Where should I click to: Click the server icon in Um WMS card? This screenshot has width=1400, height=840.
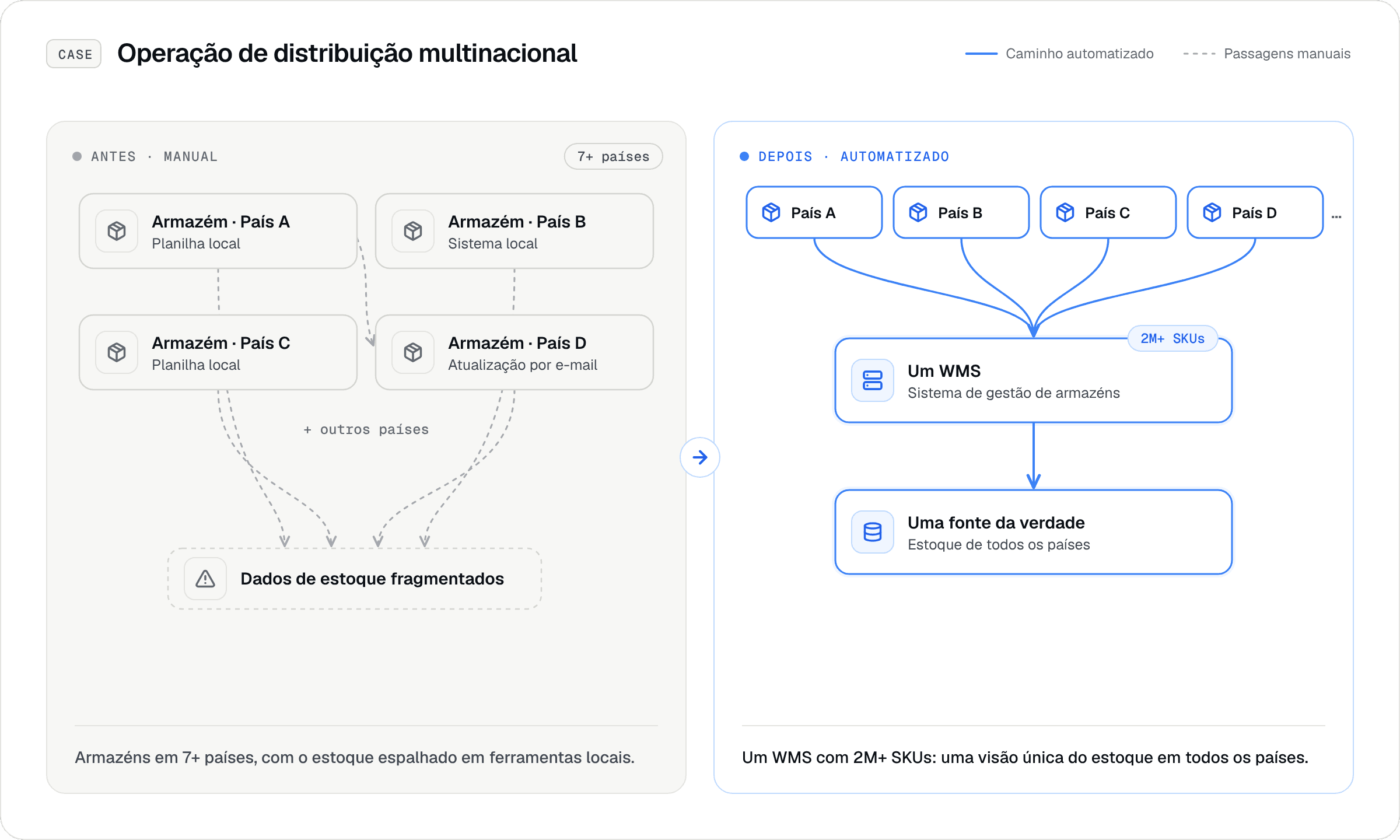coord(873,380)
